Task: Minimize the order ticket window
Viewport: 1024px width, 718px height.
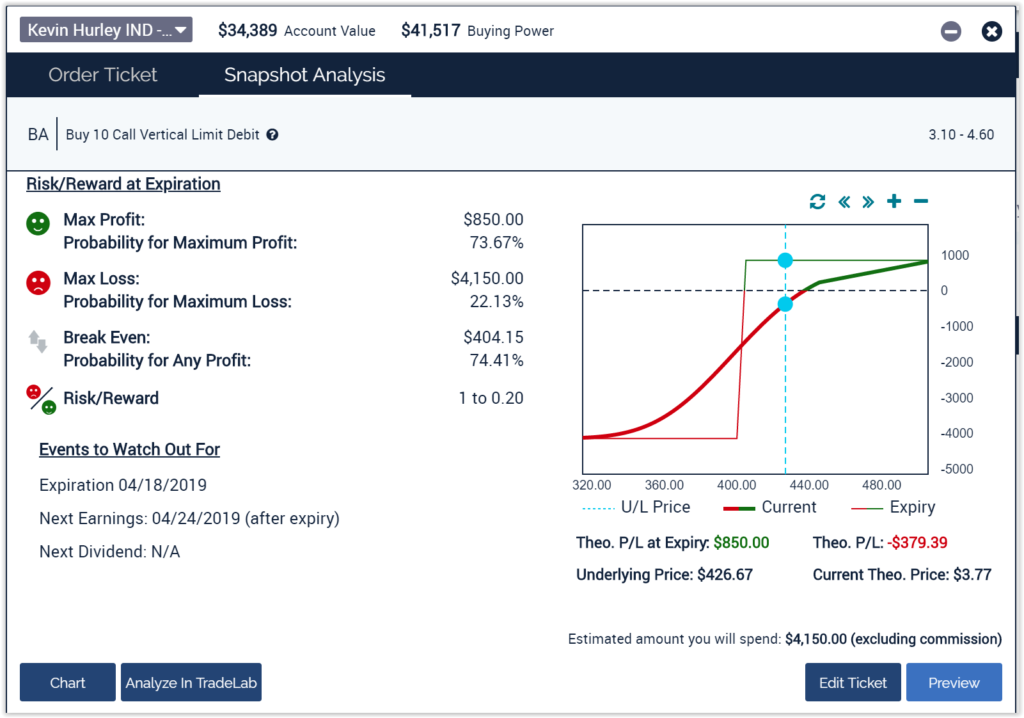Action: click(951, 31)
